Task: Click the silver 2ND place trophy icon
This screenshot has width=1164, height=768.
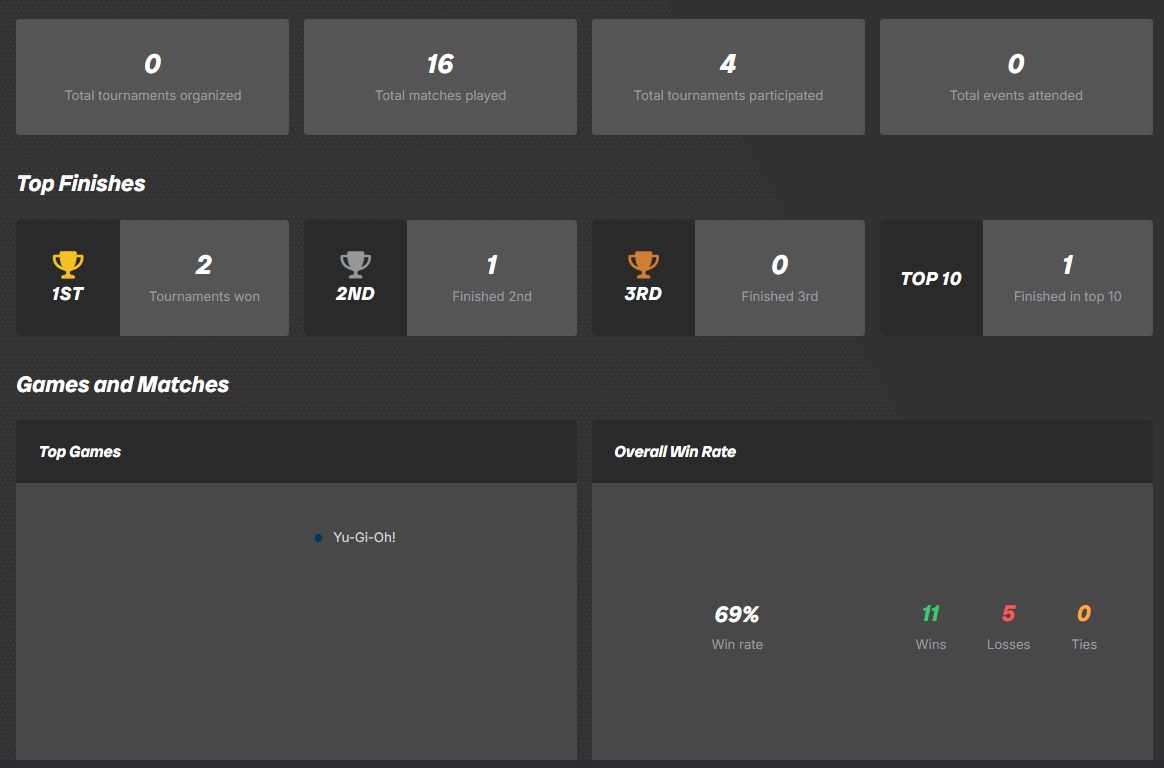Action: click(355, 264)
